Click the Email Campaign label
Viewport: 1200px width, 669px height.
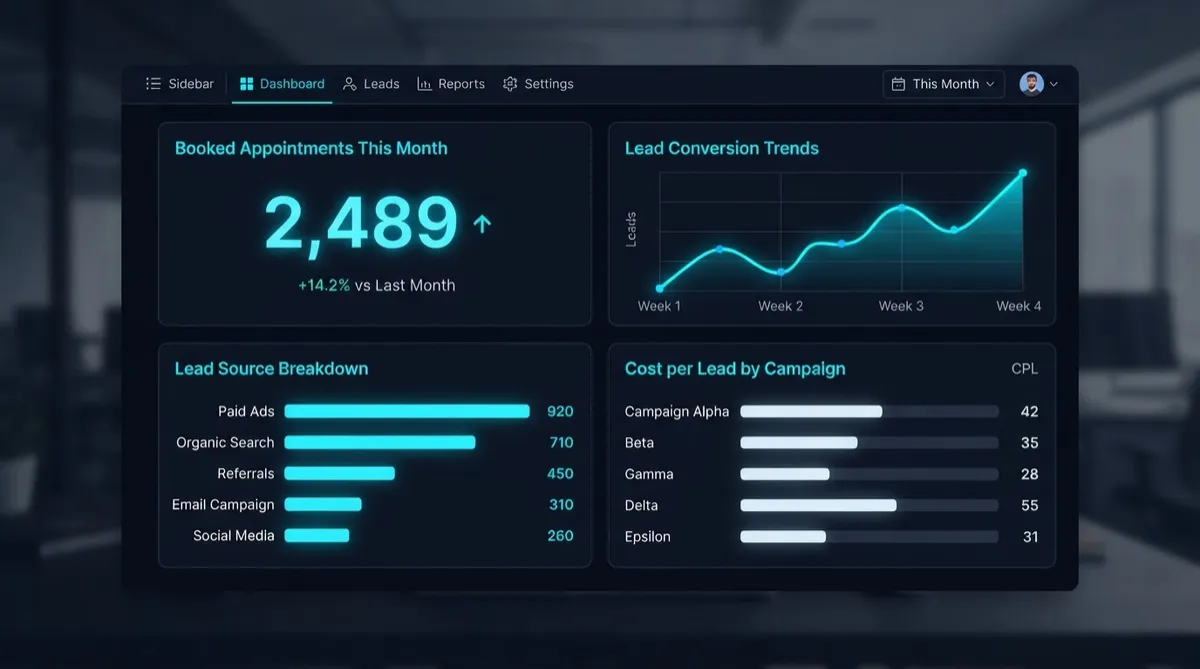click(223, 504)
